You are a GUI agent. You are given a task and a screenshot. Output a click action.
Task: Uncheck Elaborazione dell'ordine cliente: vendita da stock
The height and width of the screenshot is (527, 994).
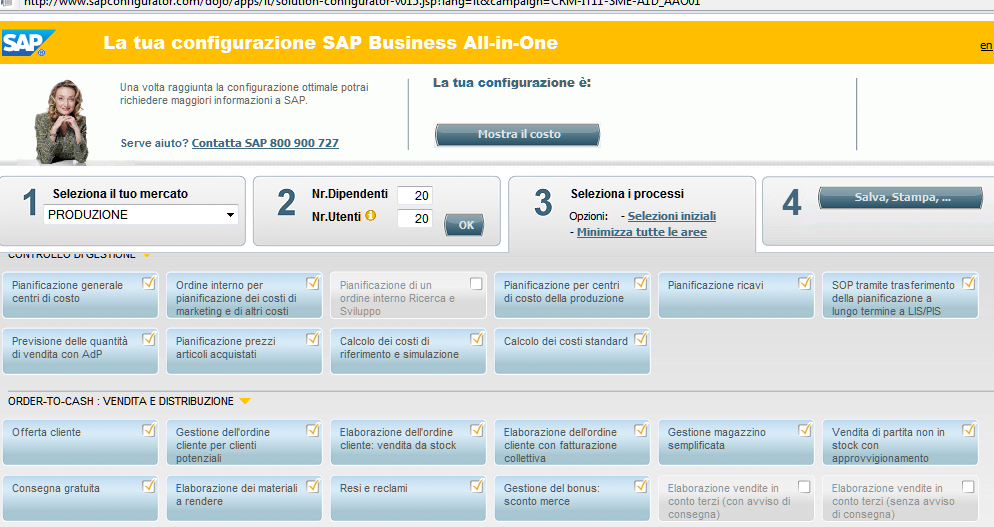[x=476, y=431]
